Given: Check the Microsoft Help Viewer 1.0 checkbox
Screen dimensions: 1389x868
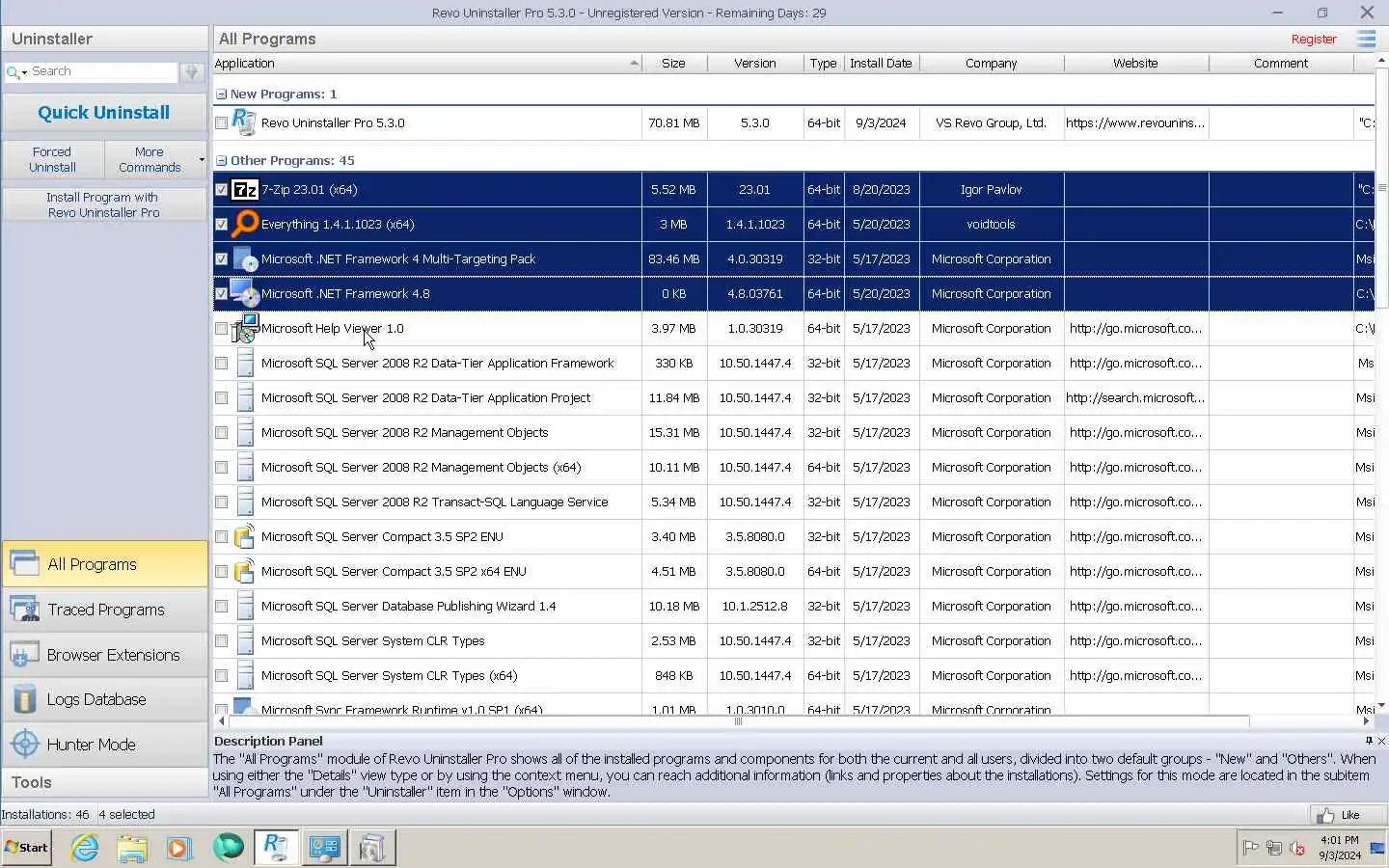Looking at the screenshot, I should [x=222, y=329].
